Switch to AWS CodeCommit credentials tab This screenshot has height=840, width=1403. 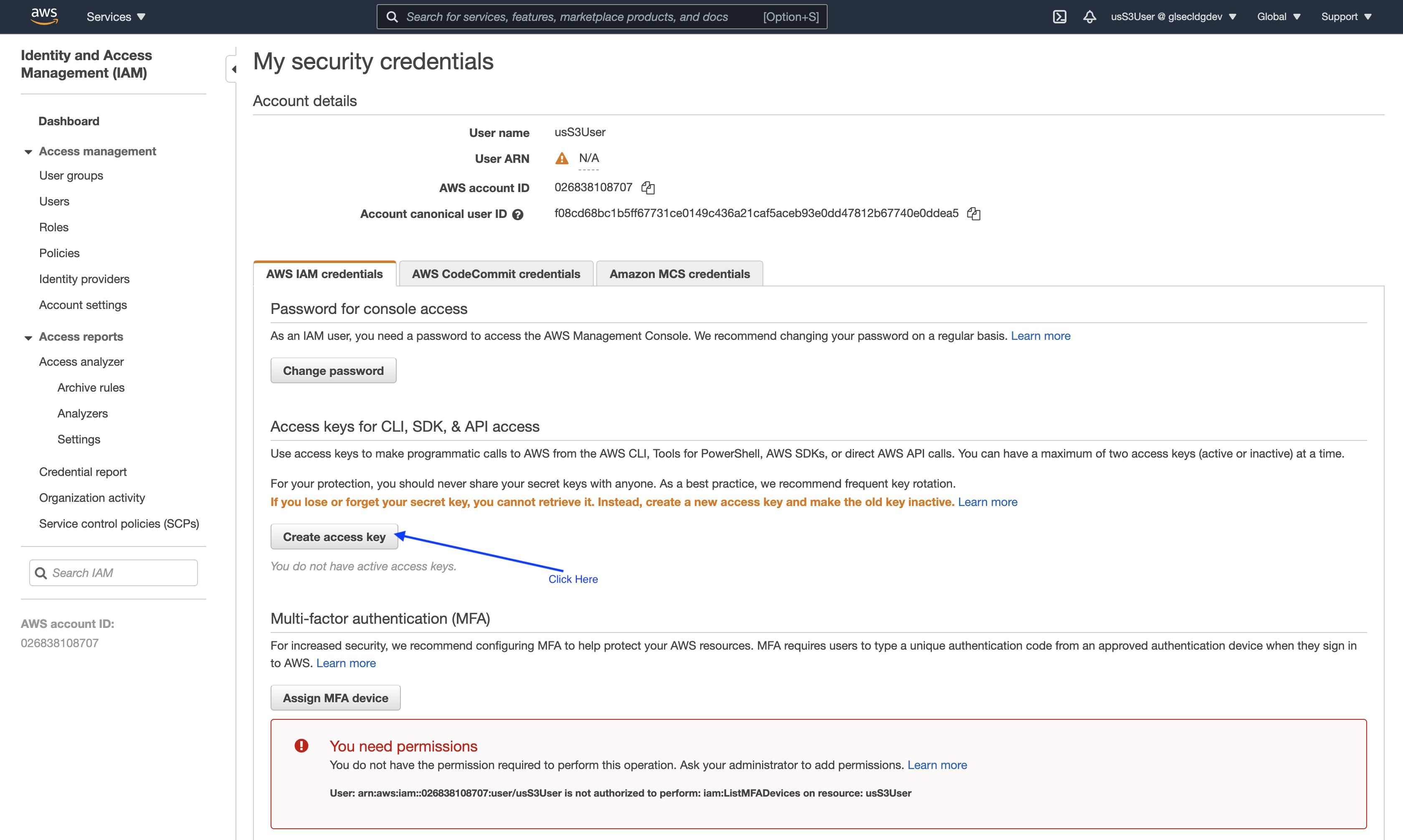496,274
